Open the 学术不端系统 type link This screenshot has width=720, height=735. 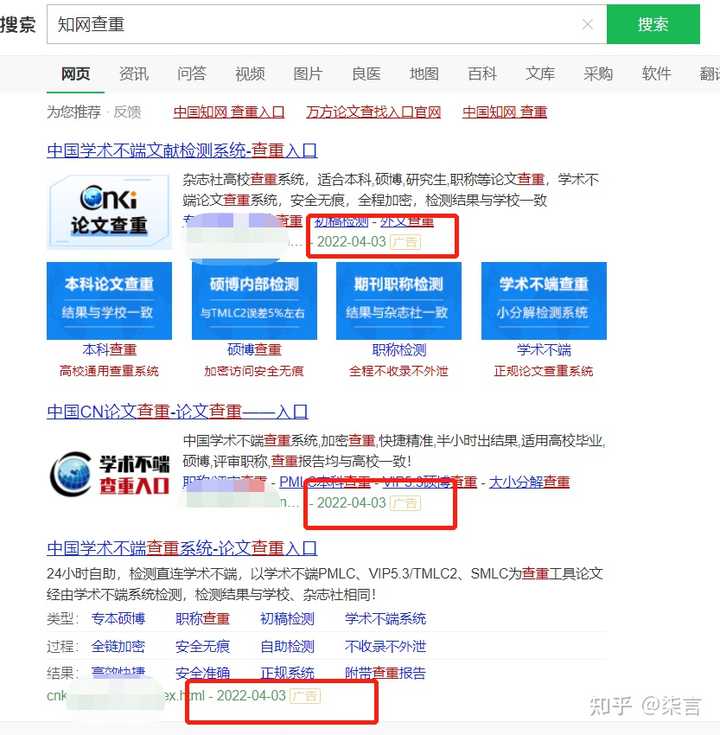(385, 619)
